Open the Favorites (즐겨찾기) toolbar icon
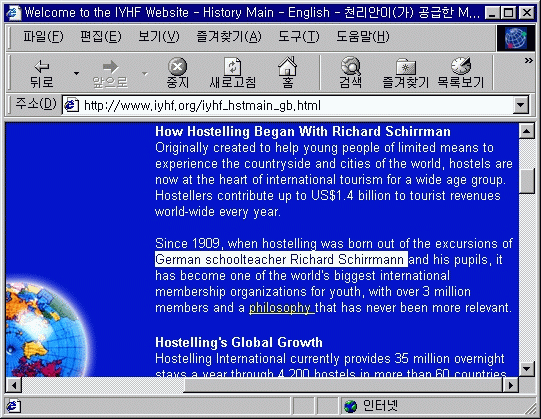 (406, 67)
